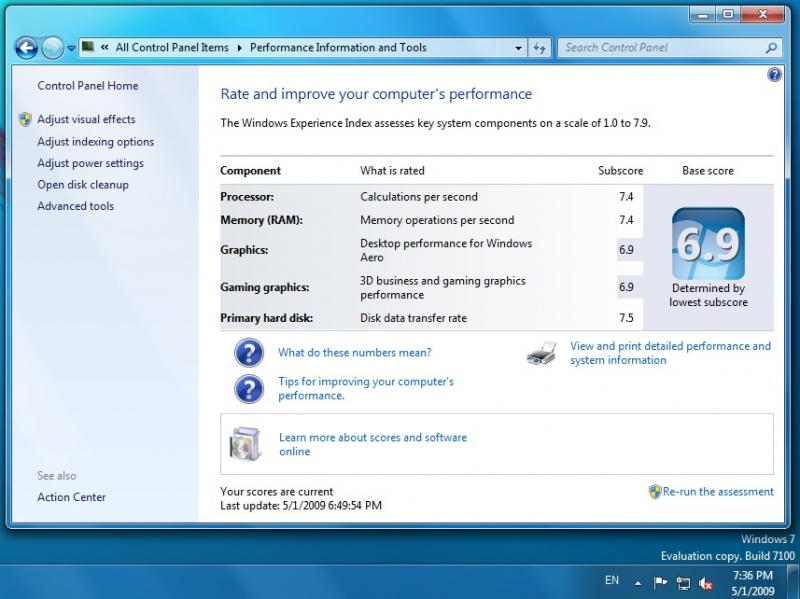Click the Graphics subscore 6.9

coord(626,250)
